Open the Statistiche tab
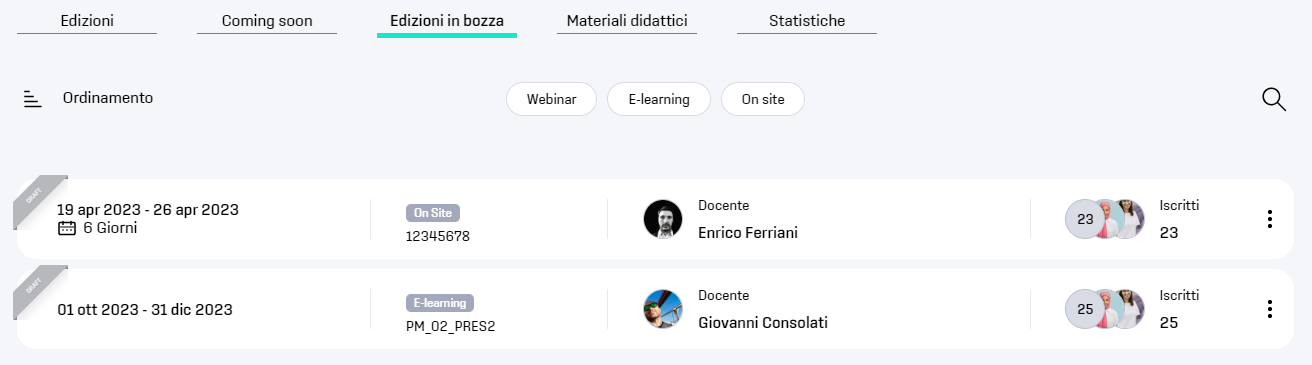The height and width of the screenshot is (365, 1312). (807, 20)
